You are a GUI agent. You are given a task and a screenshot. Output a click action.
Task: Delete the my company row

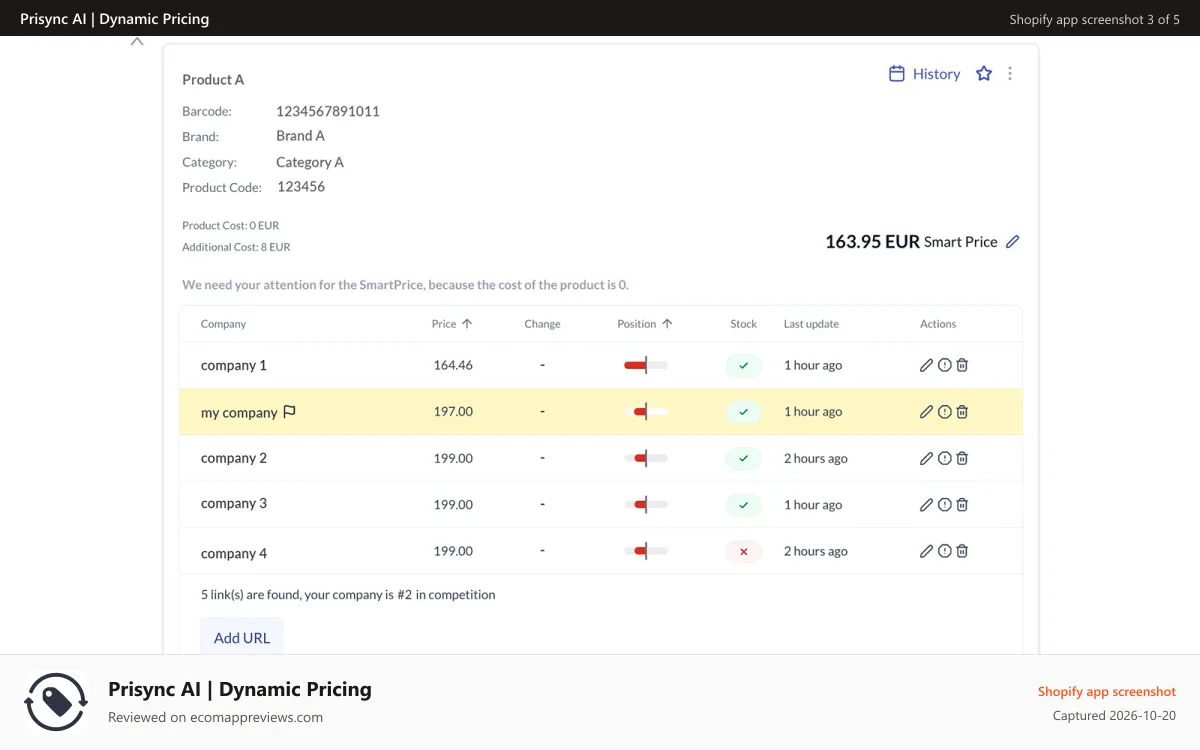click(x=962, y=412)
